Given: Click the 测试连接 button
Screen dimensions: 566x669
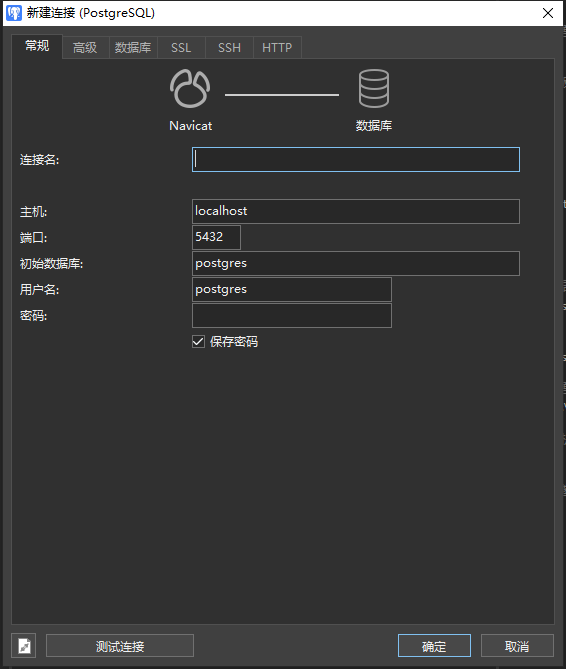Looking at the screenshot, I should 120,646.
